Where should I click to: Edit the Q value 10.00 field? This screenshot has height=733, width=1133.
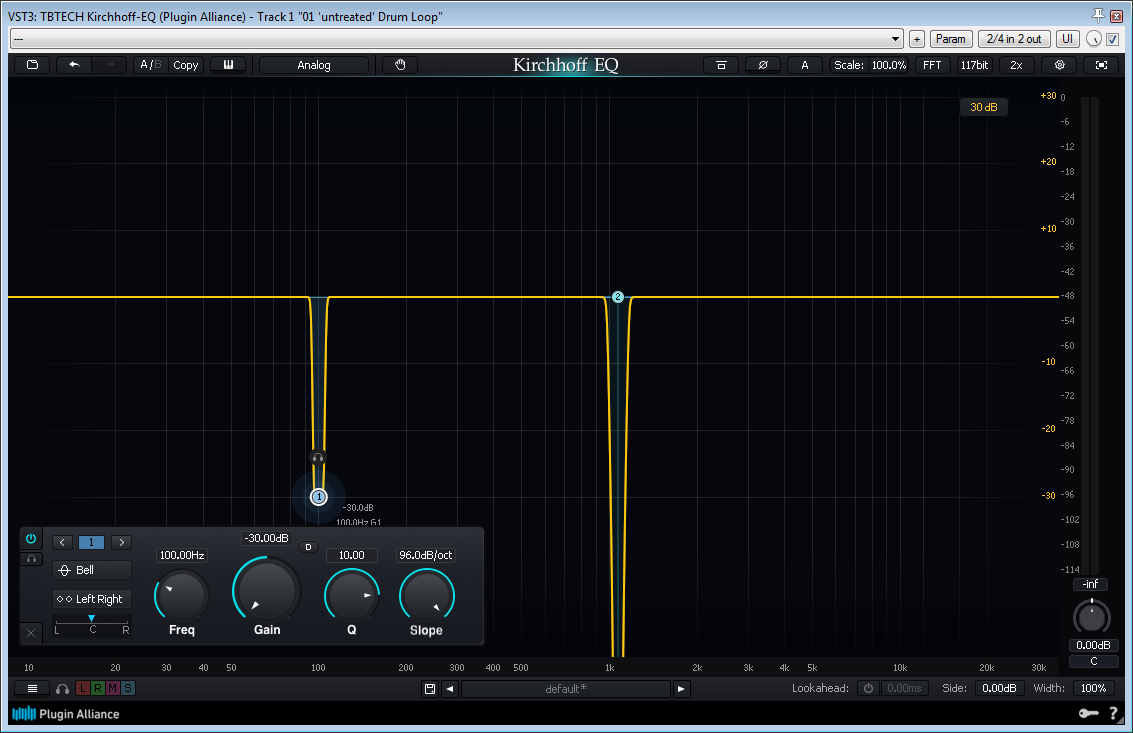tap(352, 555)
